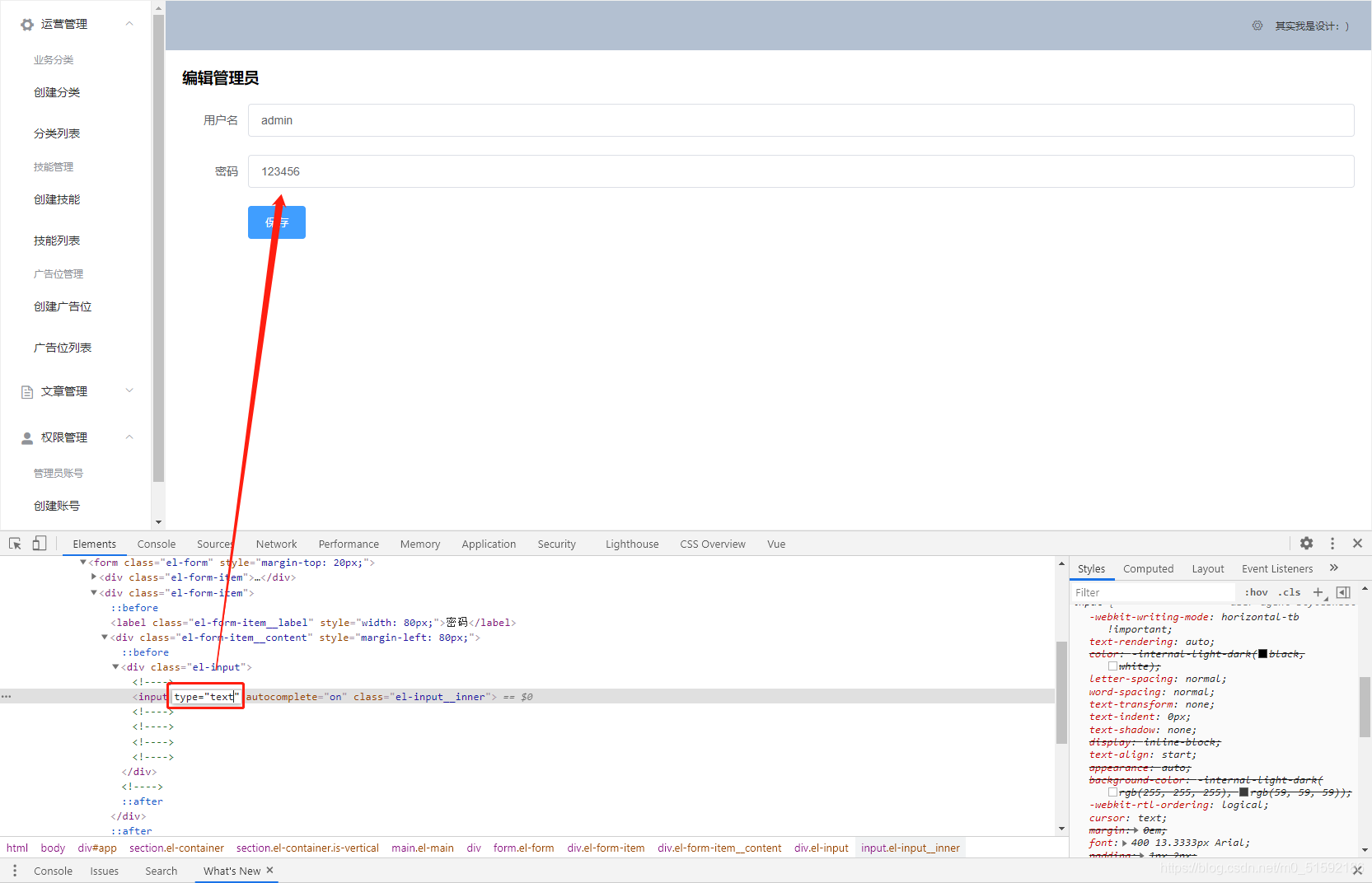Screen dimensions: 1372x883
Task: Toggle the computed styles sidebar icon
Action: point(1343,592)
